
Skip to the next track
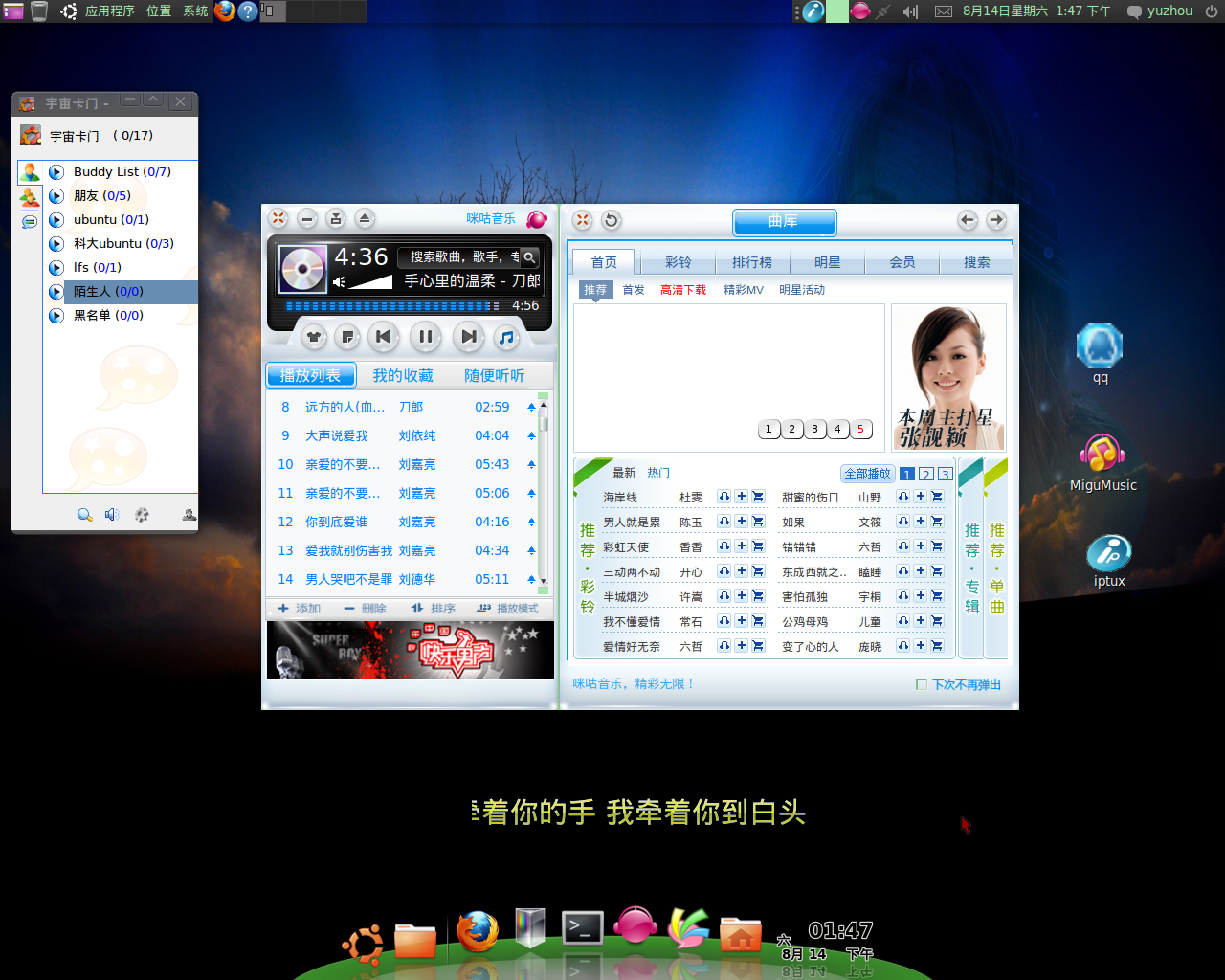point(468,336)
